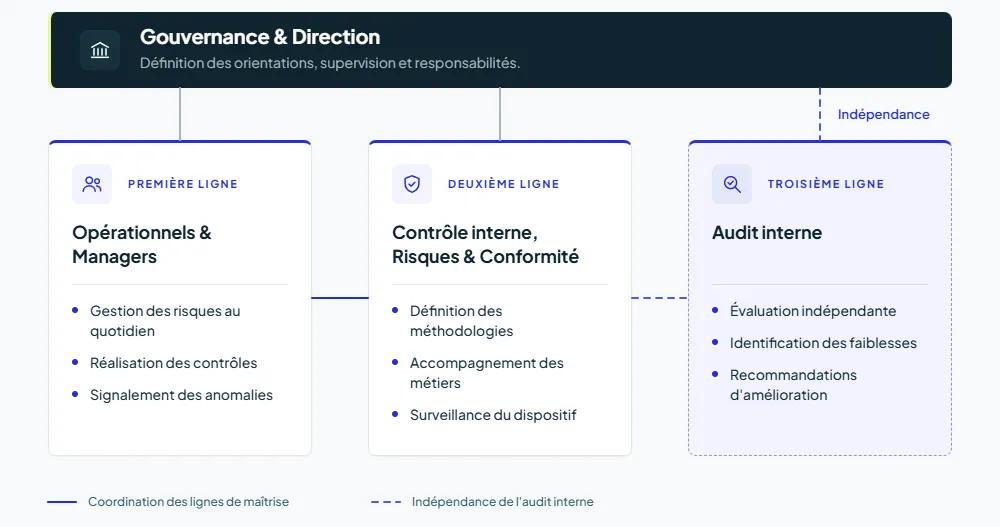
Task: Select the Gouvernance & Direction heading
Action: tap(260, 37)
